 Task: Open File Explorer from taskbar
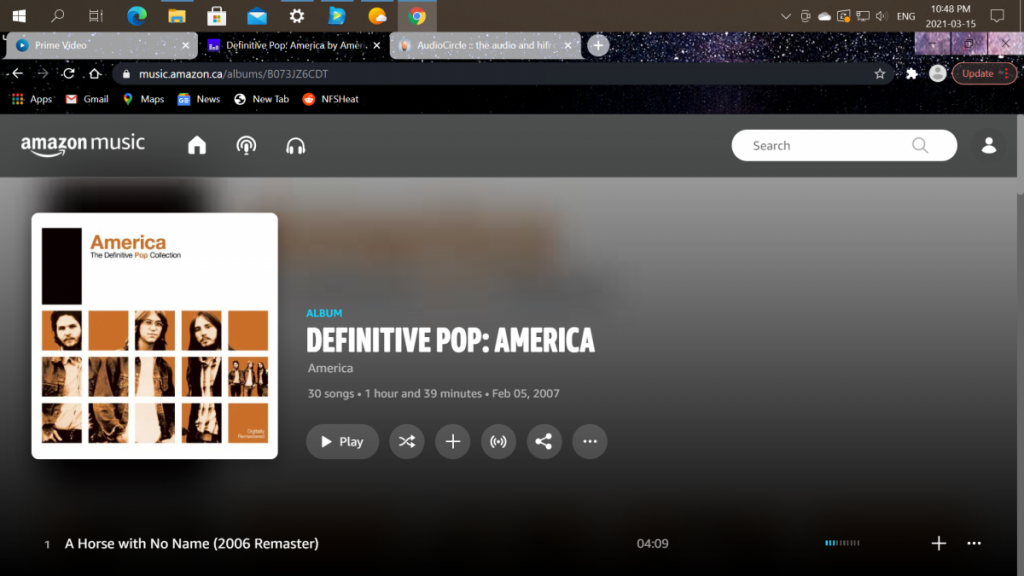177,16
